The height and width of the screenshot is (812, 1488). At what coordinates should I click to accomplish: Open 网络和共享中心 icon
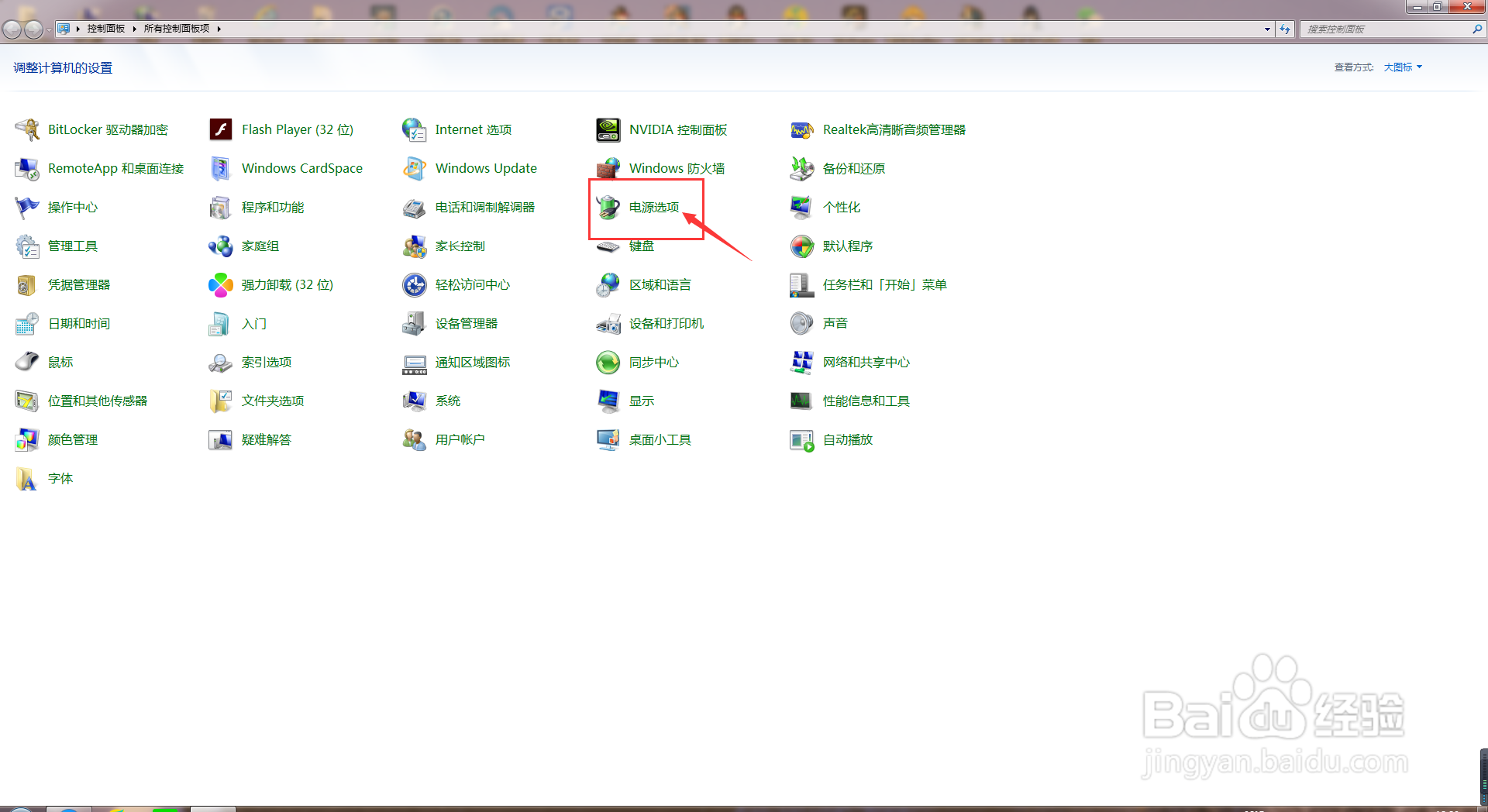pos(802,362)
